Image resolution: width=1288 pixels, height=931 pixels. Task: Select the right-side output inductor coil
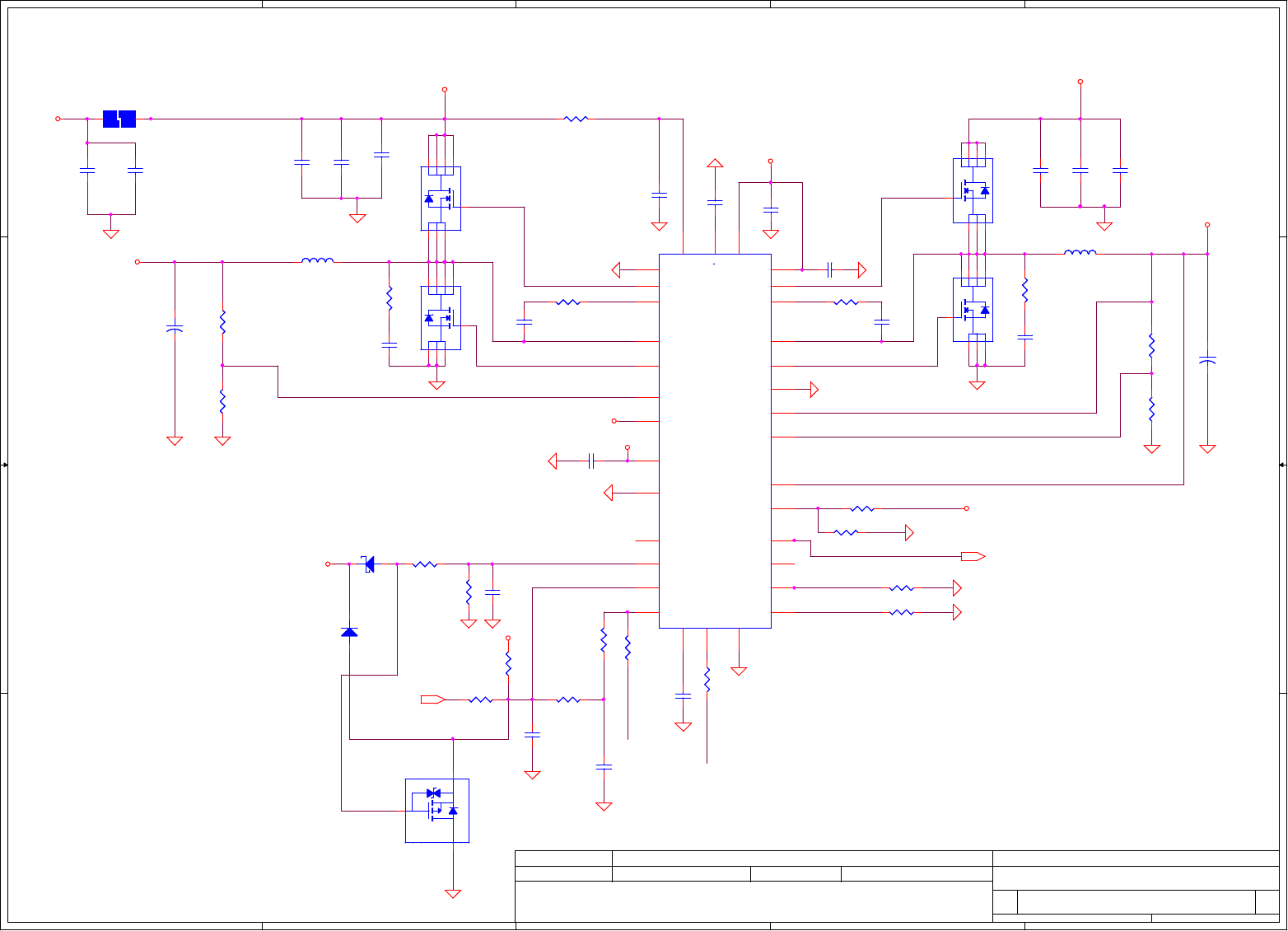click(1080, 252)
